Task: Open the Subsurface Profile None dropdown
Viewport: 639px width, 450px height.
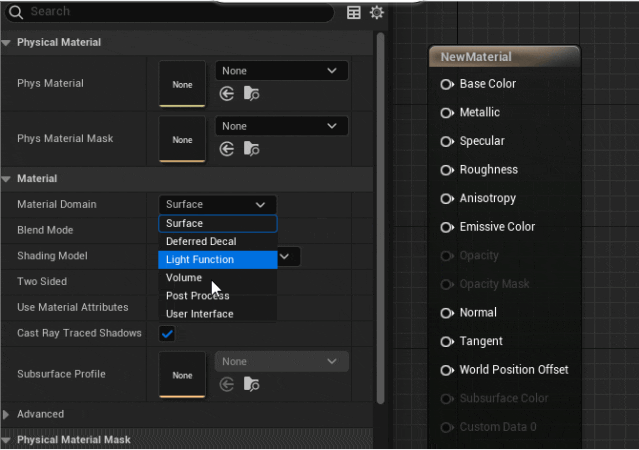Action: (x=282, y=362)
